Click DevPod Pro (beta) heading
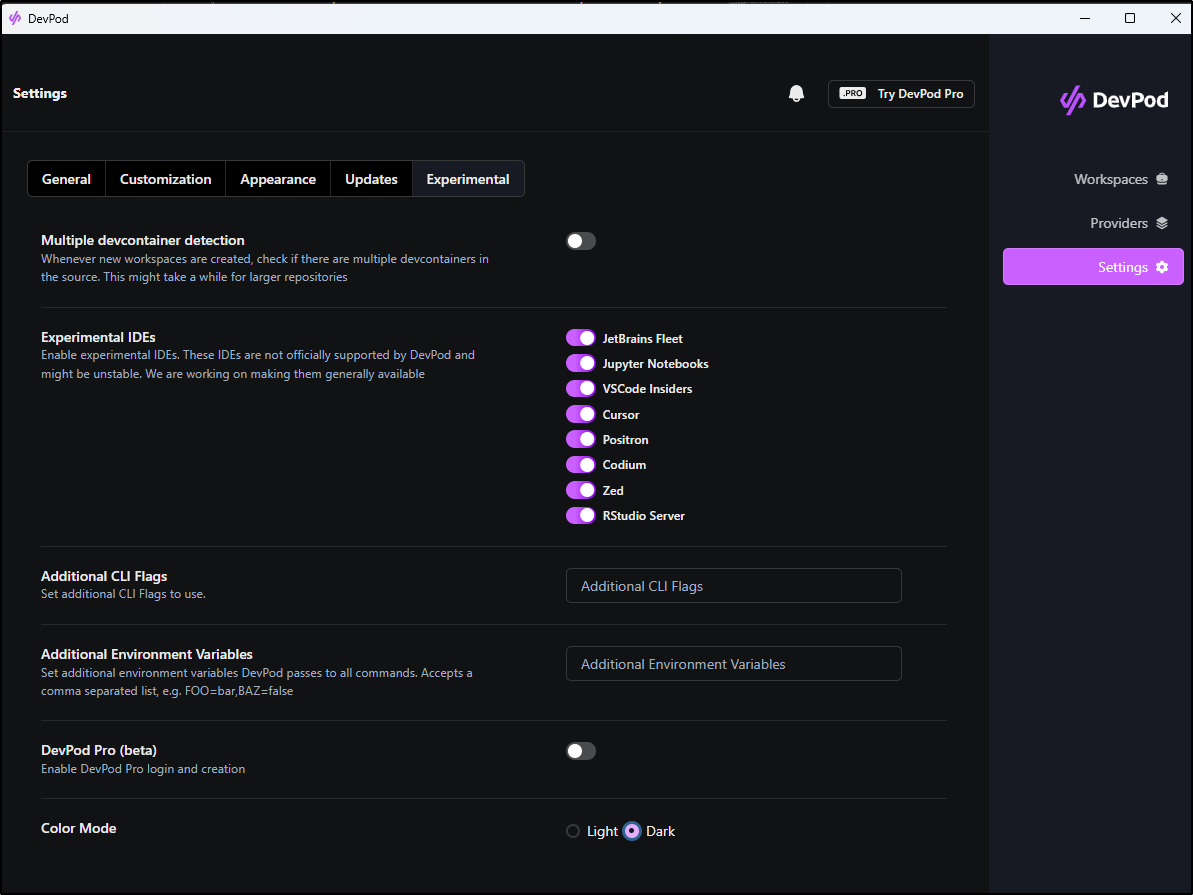This screenshot has height=895, width=1193. click(99, 750)
